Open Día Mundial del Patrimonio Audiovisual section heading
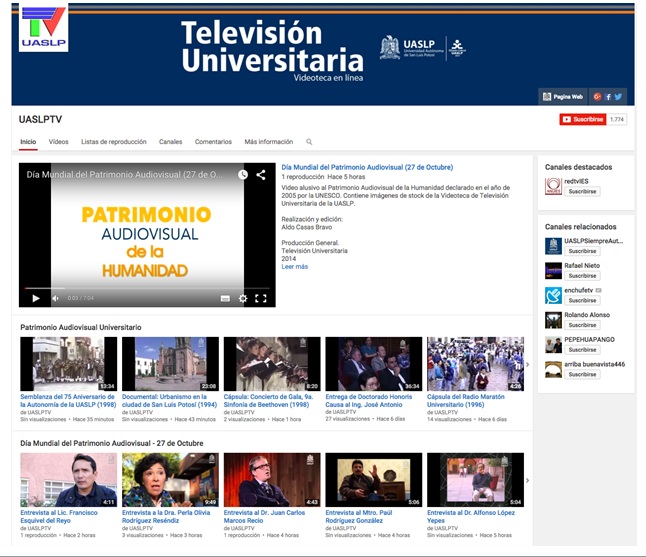The width and height of the screenshot is (646, 557). tap(112, 443)
